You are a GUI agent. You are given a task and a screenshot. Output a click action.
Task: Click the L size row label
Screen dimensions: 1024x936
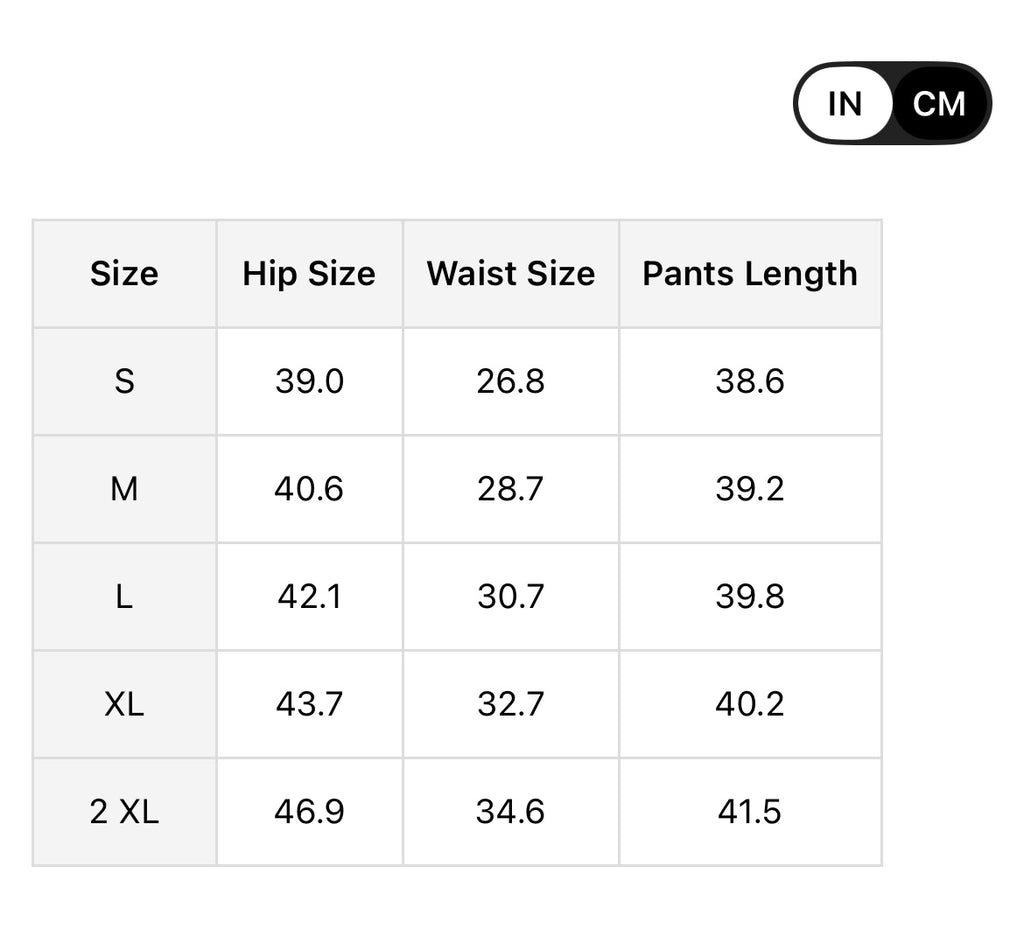coord(124,597)
